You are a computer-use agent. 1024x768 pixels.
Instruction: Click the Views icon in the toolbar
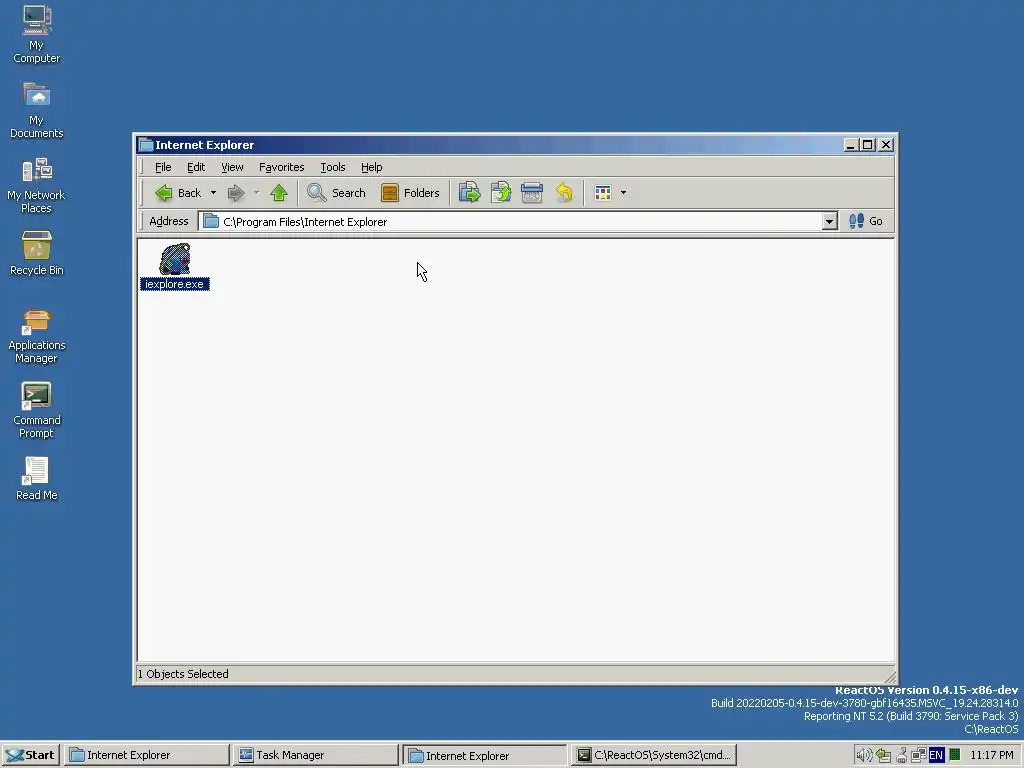pos(603,193)
